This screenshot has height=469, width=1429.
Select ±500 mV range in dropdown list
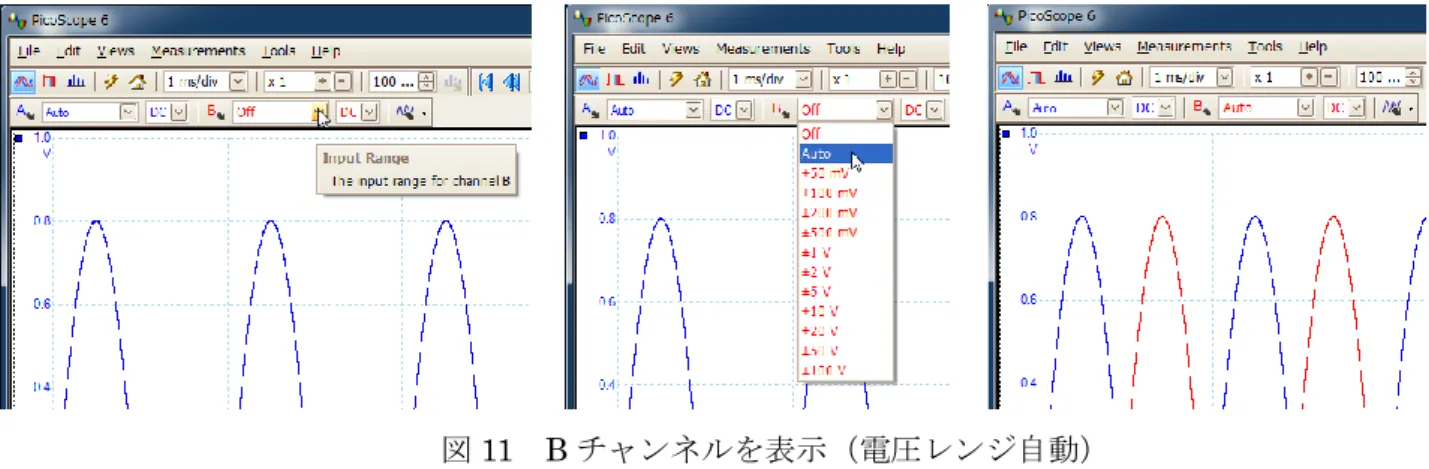[845, 232]
